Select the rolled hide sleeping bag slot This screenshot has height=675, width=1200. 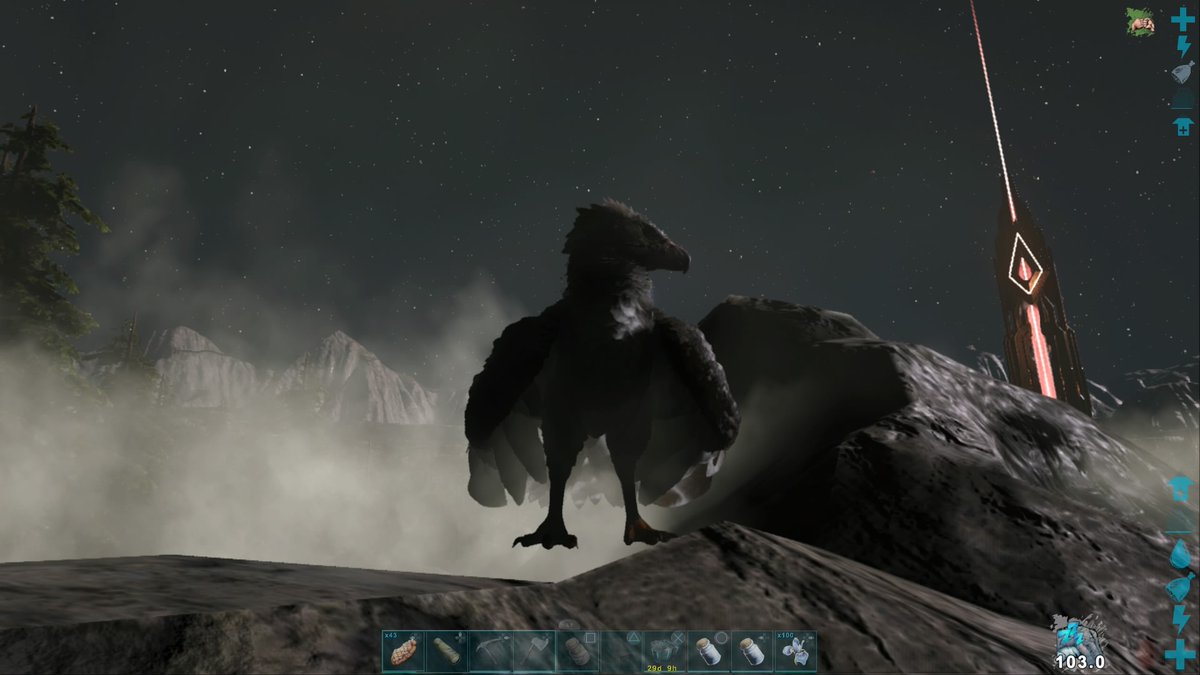coord(578,651)
